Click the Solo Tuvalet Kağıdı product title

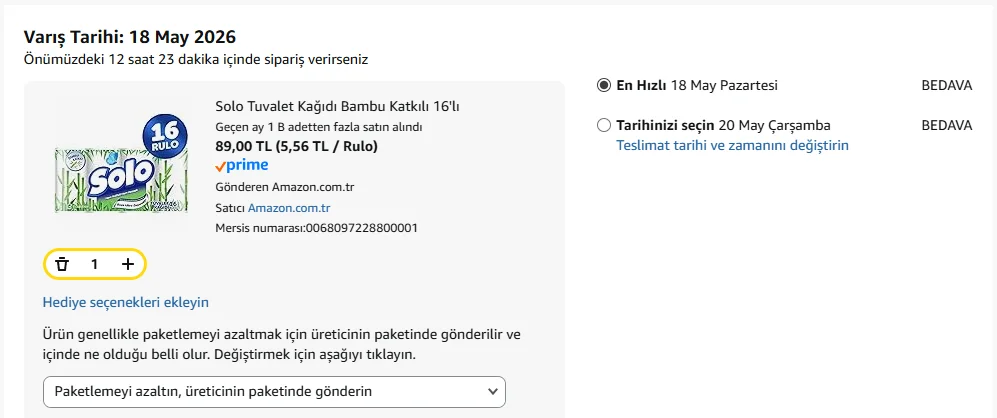click(338, 106)
